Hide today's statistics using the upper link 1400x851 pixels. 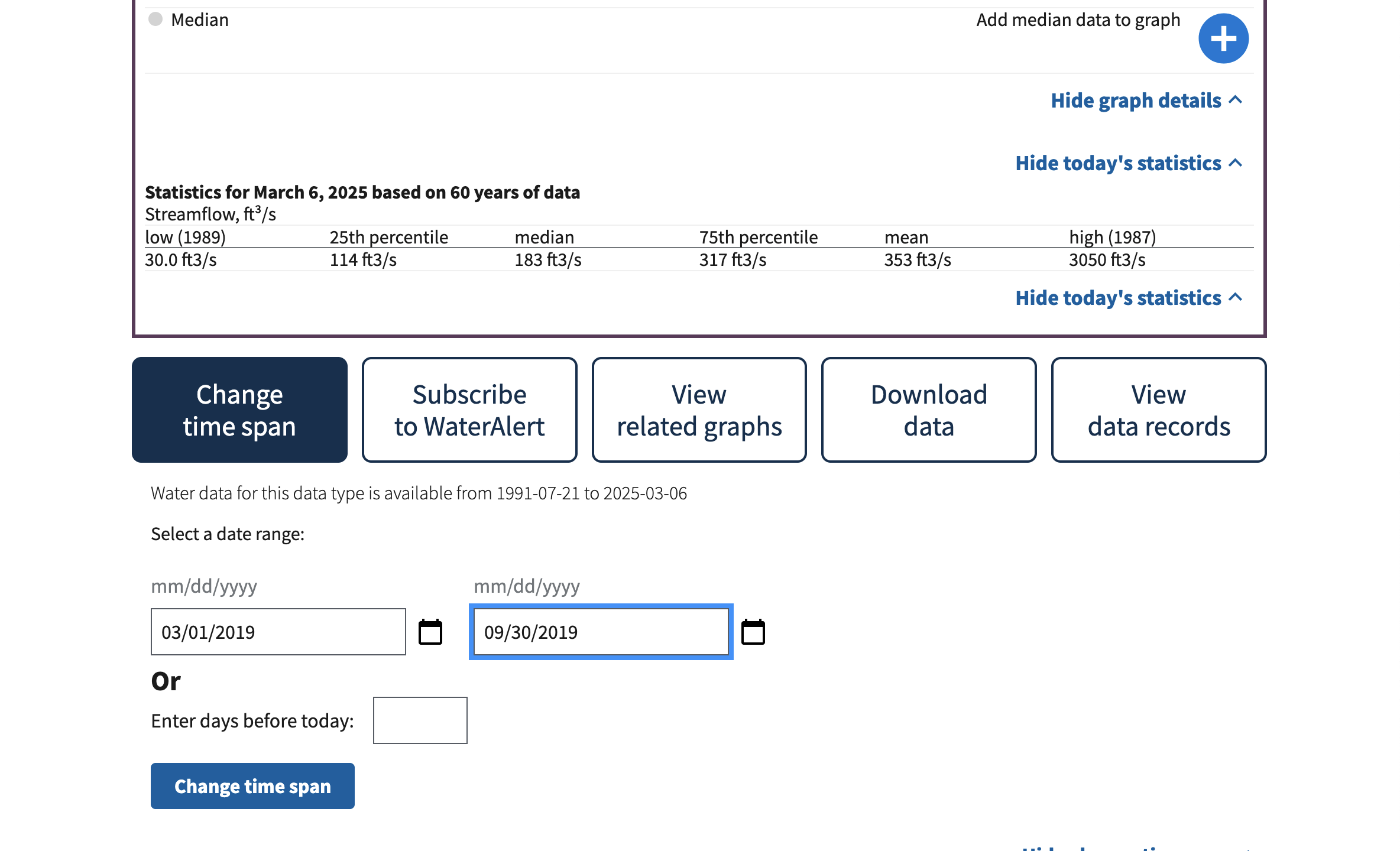[1129, 163]
